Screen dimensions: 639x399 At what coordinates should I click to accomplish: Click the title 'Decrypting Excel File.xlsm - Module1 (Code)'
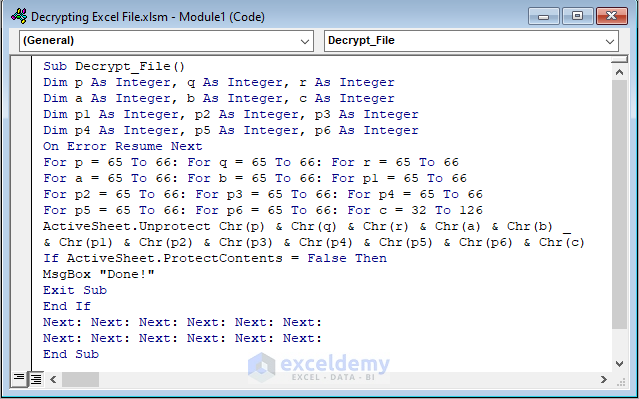(148, 17)
